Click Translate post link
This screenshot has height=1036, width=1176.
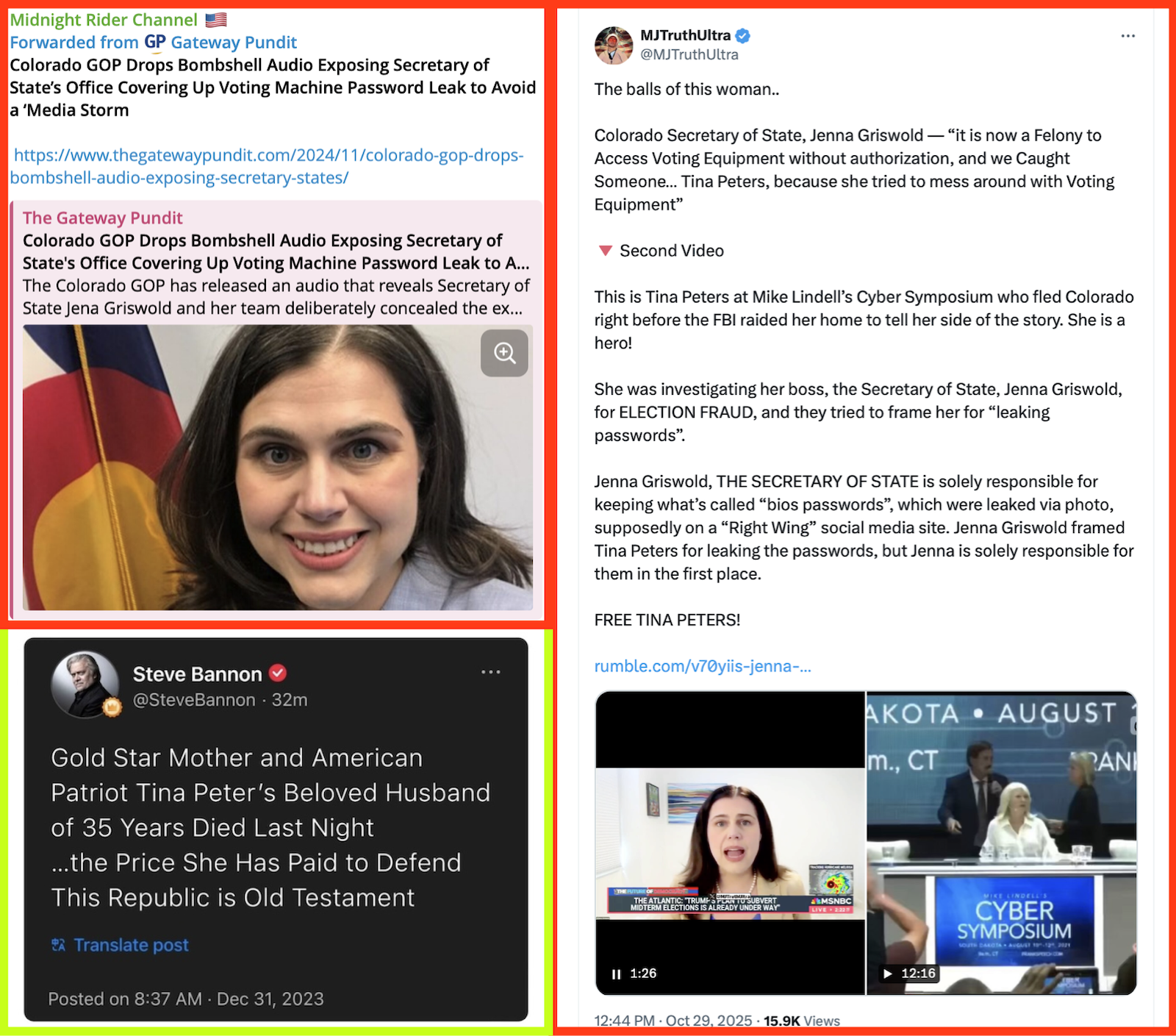[131, 945]
